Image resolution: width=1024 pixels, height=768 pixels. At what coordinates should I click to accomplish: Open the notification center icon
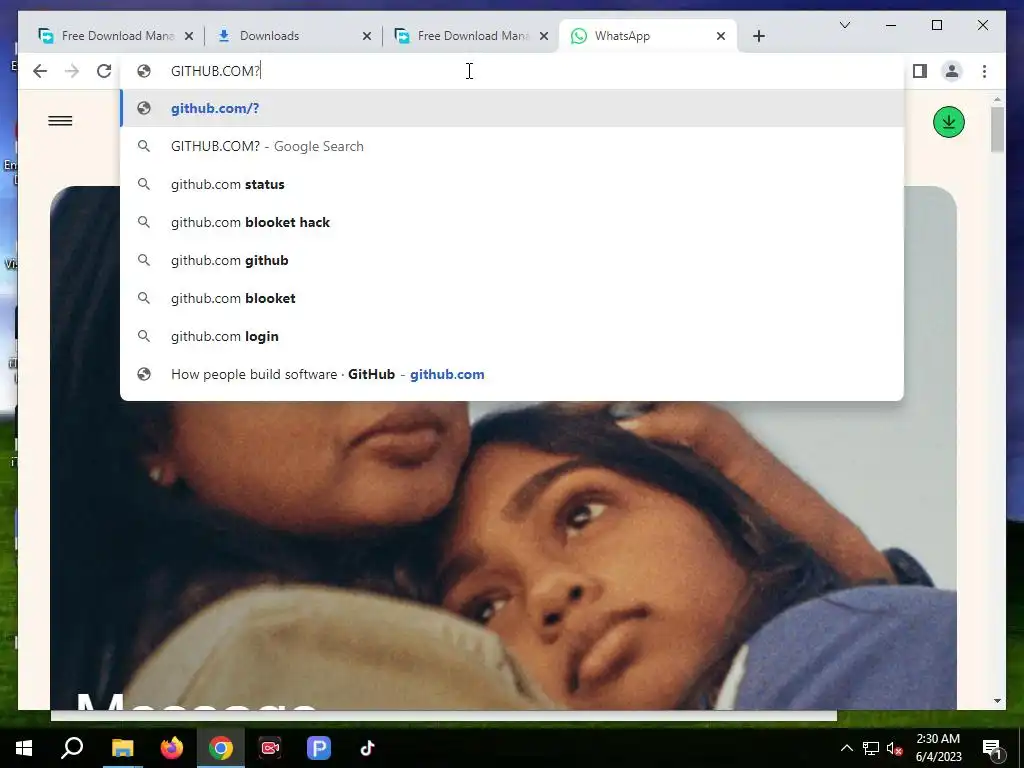[x=992, y=748]
